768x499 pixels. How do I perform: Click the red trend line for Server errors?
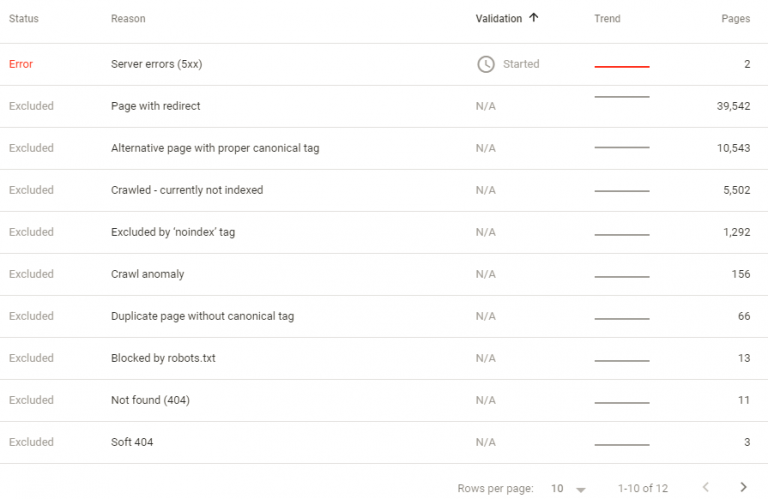622,66
